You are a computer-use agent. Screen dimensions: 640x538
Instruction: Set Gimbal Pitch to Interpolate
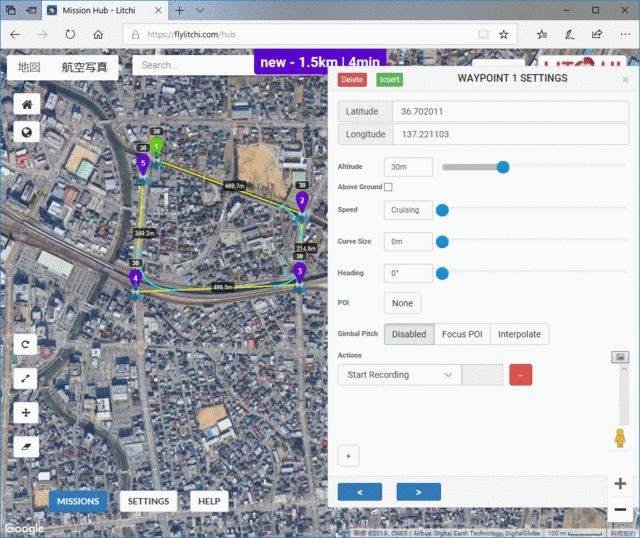519,334
